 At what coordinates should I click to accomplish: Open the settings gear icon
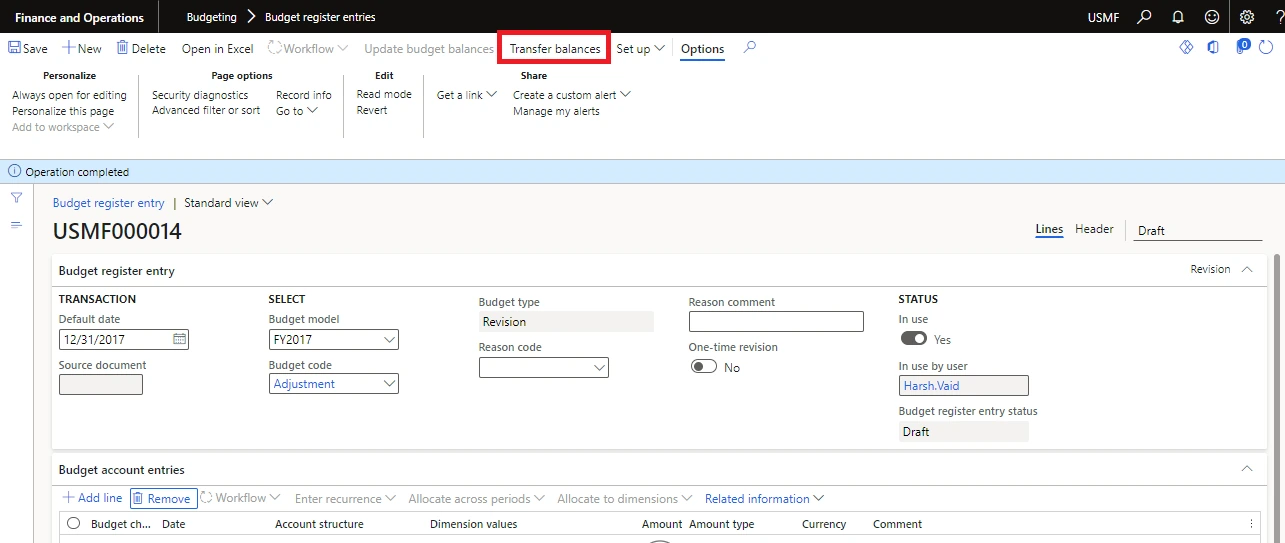coord(1247,17)
